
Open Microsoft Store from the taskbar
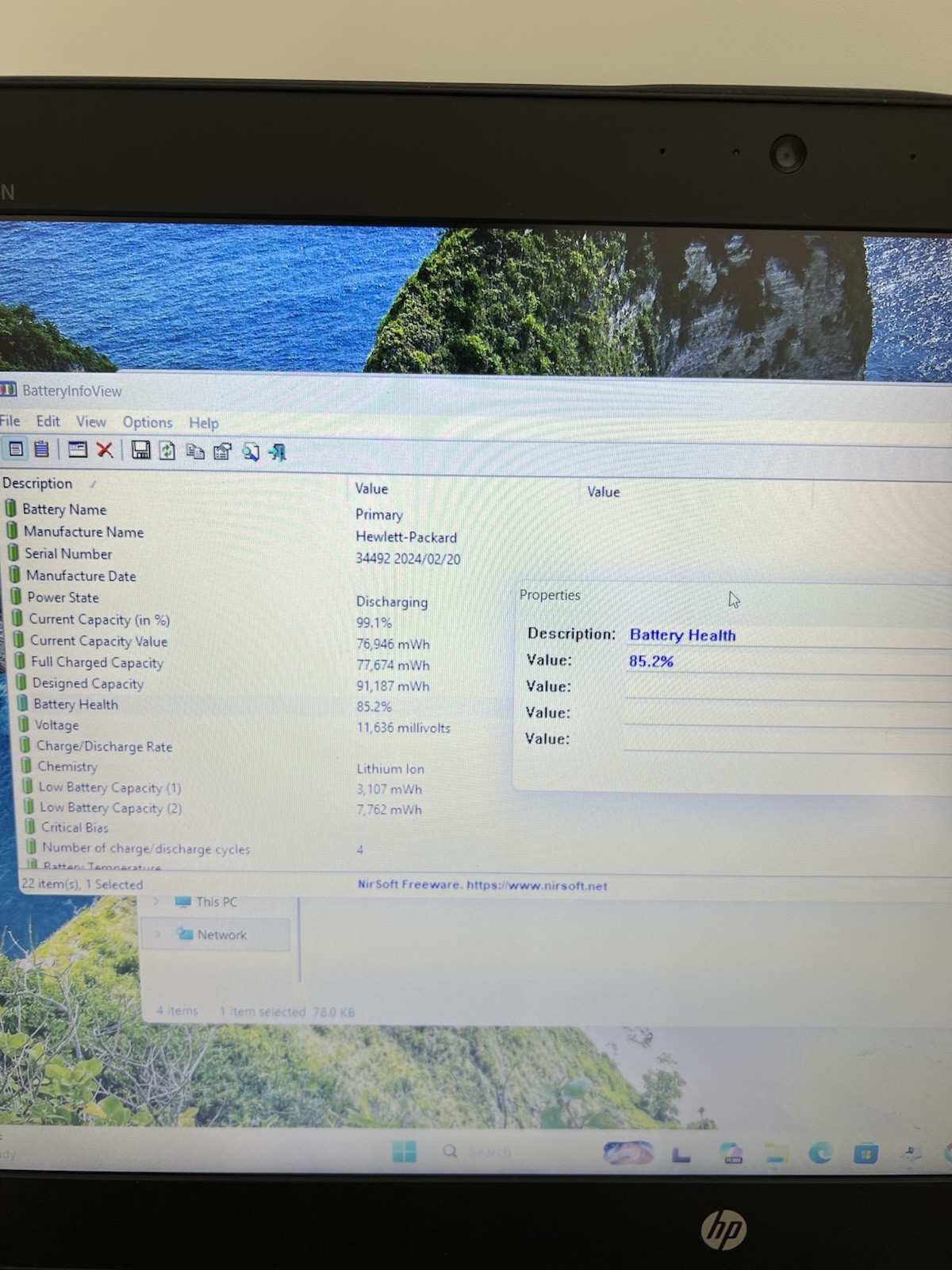(x=865, y=1153)
